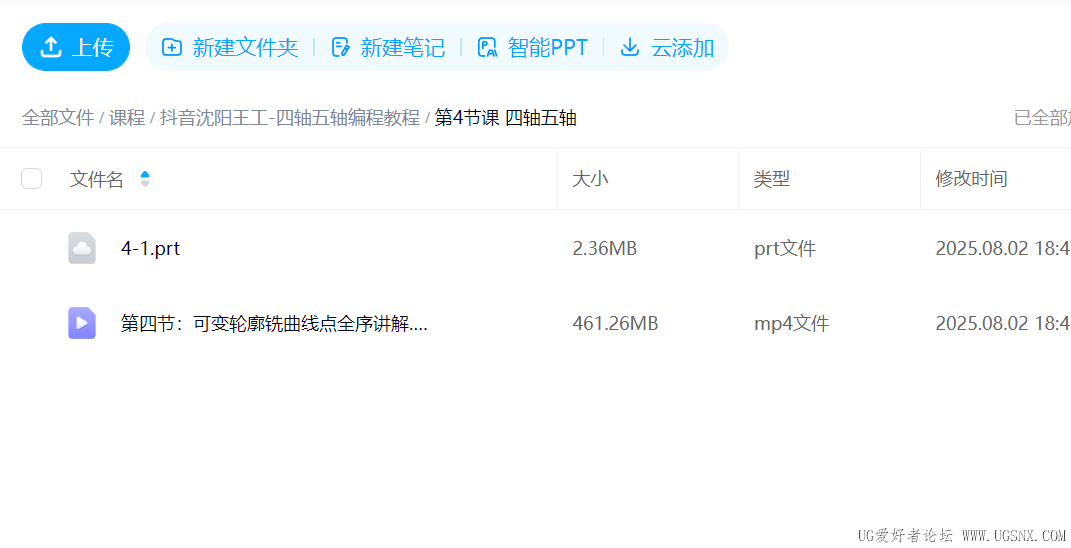Screen dimensions: 1071x548
Task: Click the 461.26MB size cell
Action: pos(615,323)
